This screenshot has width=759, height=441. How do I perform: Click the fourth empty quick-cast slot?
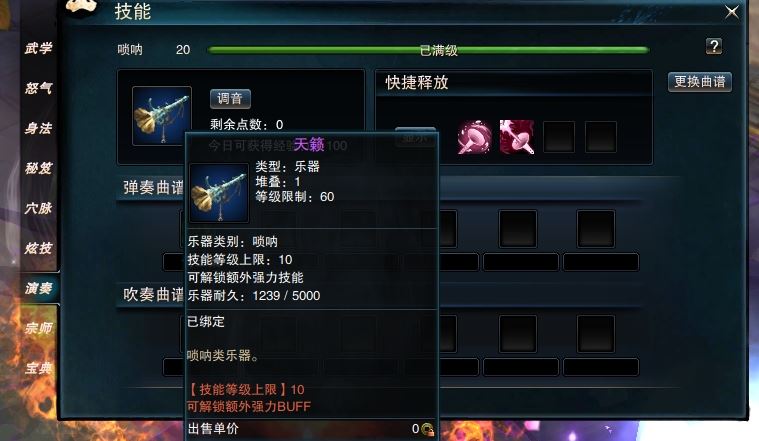(x=601, y=137)
